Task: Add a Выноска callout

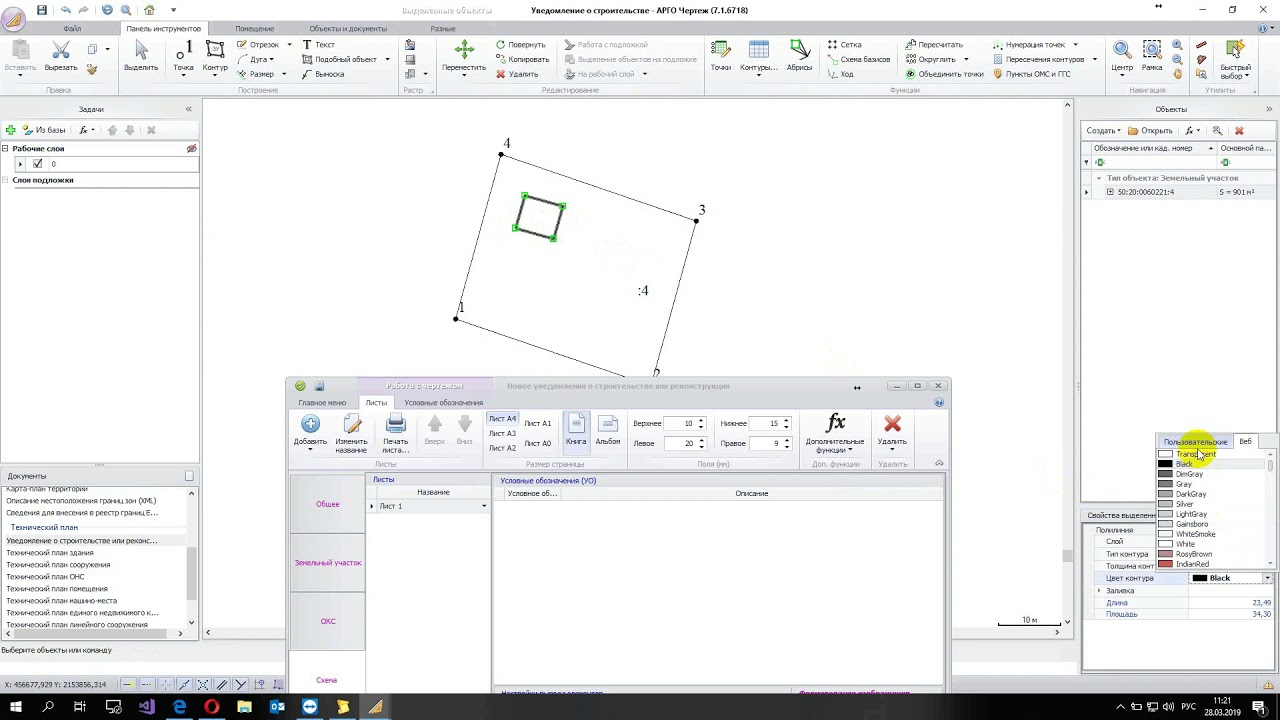Action: coord(322,74)
